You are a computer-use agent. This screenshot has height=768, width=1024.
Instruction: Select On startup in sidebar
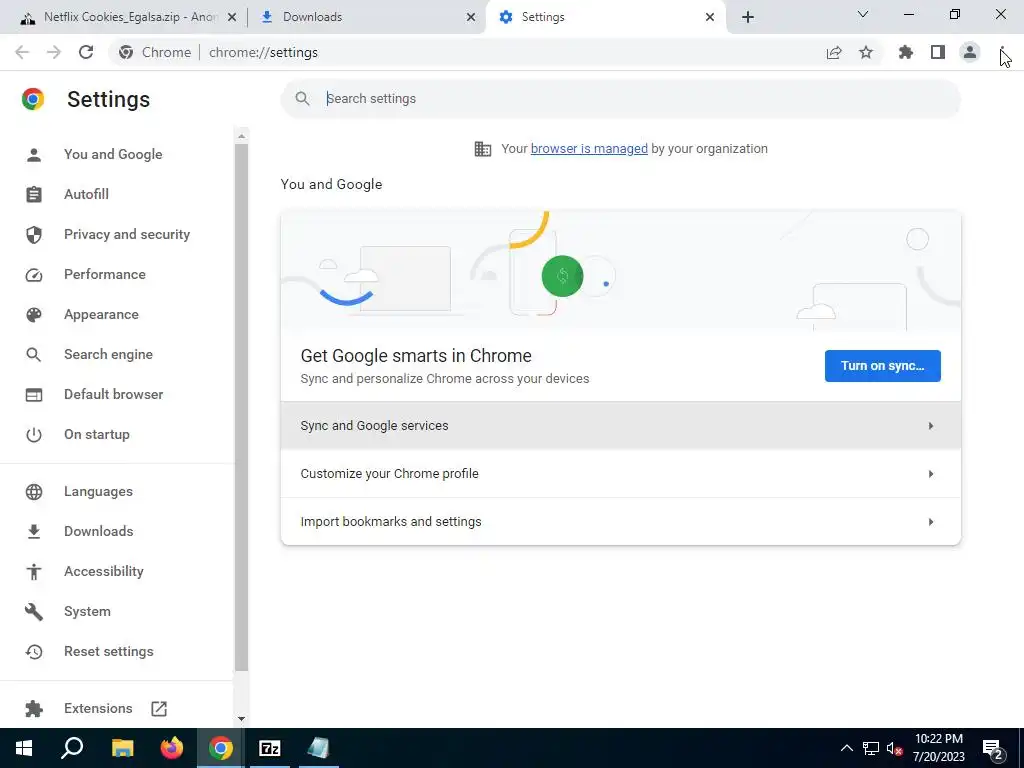coord(97,434)
